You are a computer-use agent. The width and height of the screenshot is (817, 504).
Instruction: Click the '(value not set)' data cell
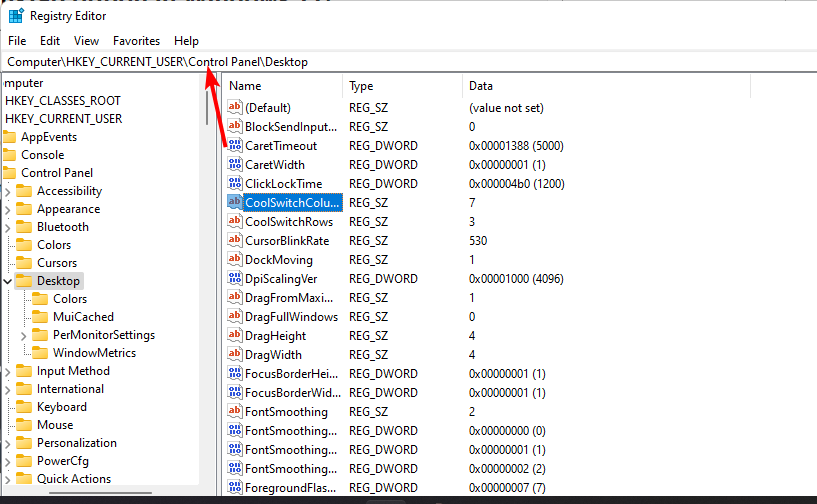506,108
